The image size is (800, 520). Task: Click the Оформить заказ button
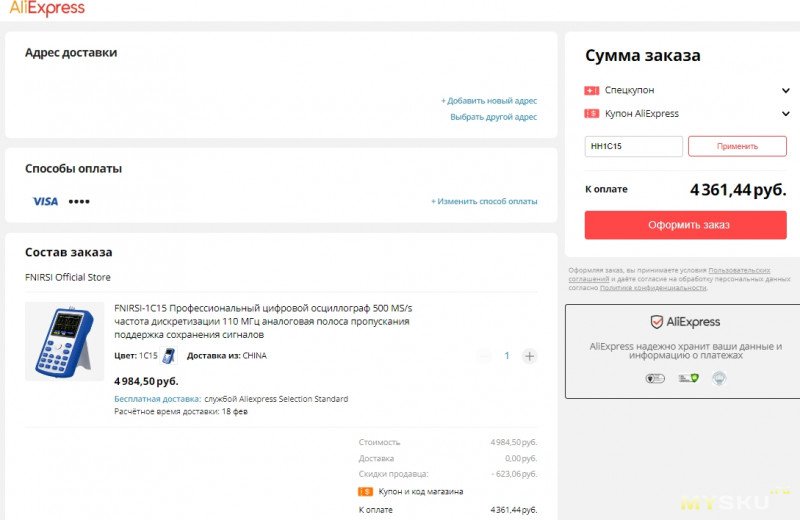(x=686, y=225)
